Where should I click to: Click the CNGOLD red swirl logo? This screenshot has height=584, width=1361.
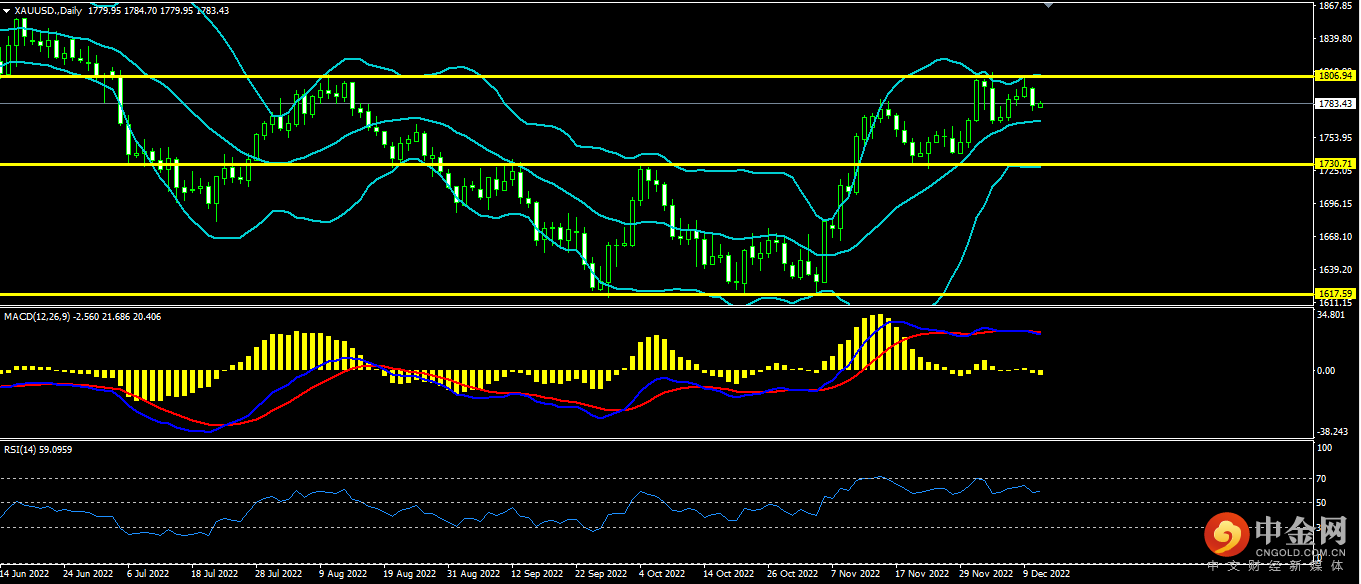click(x=1227, y=536)
